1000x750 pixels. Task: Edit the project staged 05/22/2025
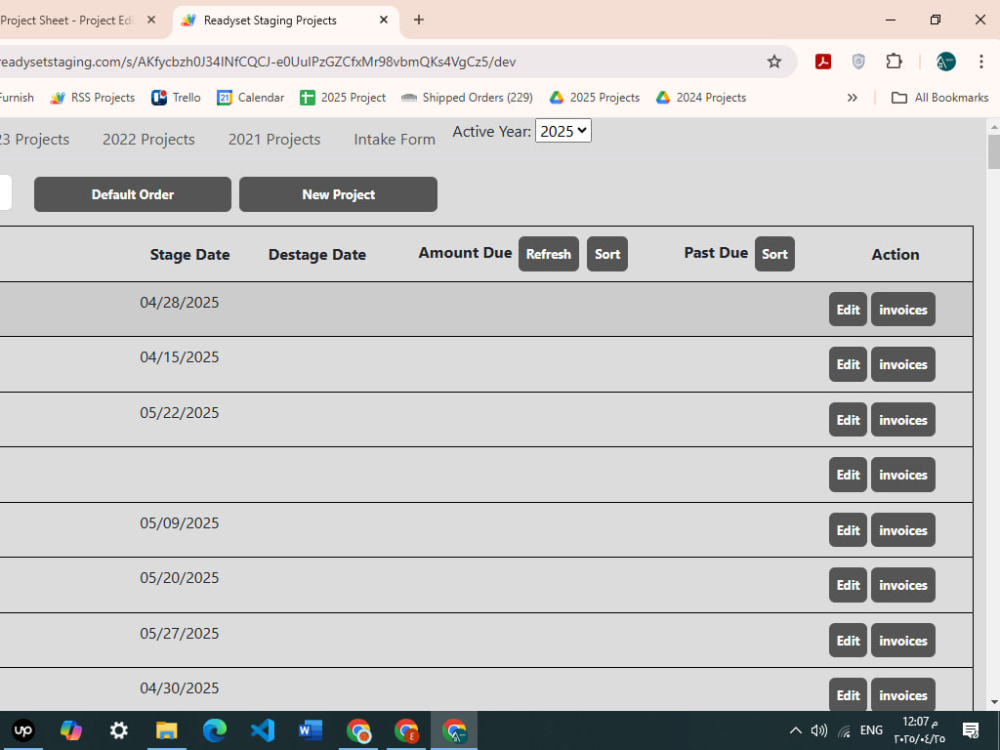pos(848,420)
